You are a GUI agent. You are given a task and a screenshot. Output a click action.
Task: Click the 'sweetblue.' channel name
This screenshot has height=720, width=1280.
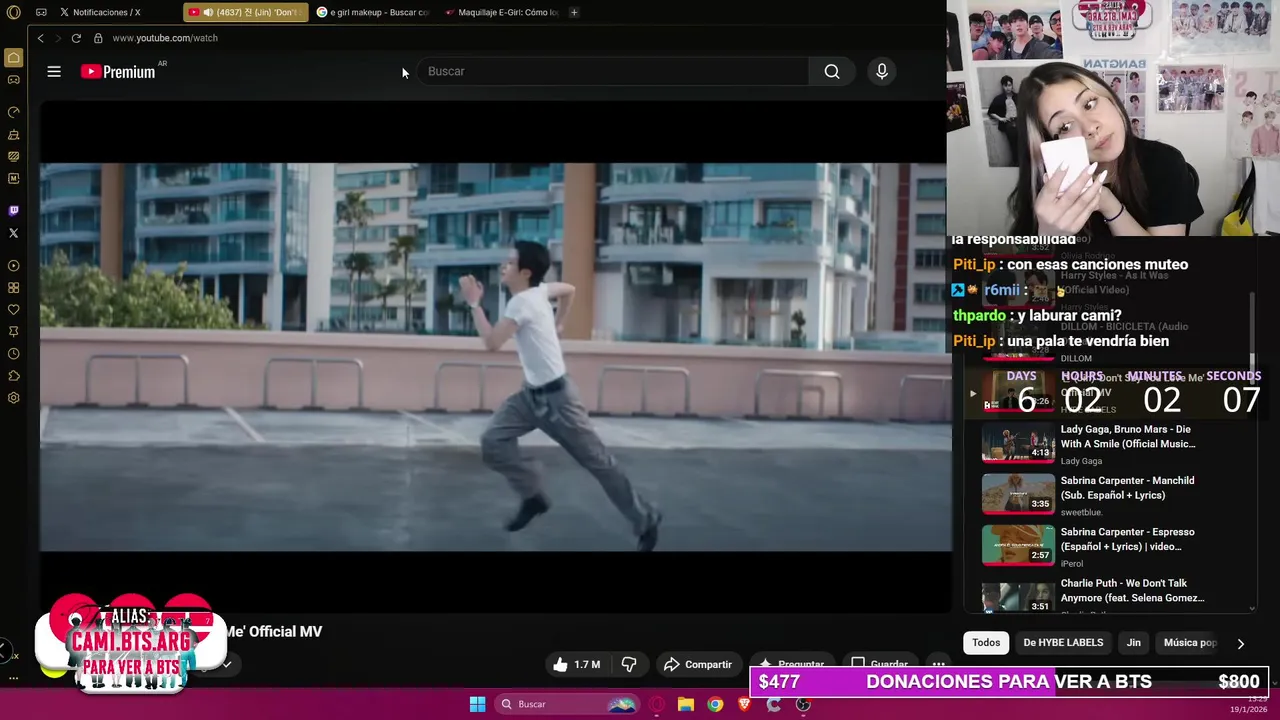[x=1081, y=512]
